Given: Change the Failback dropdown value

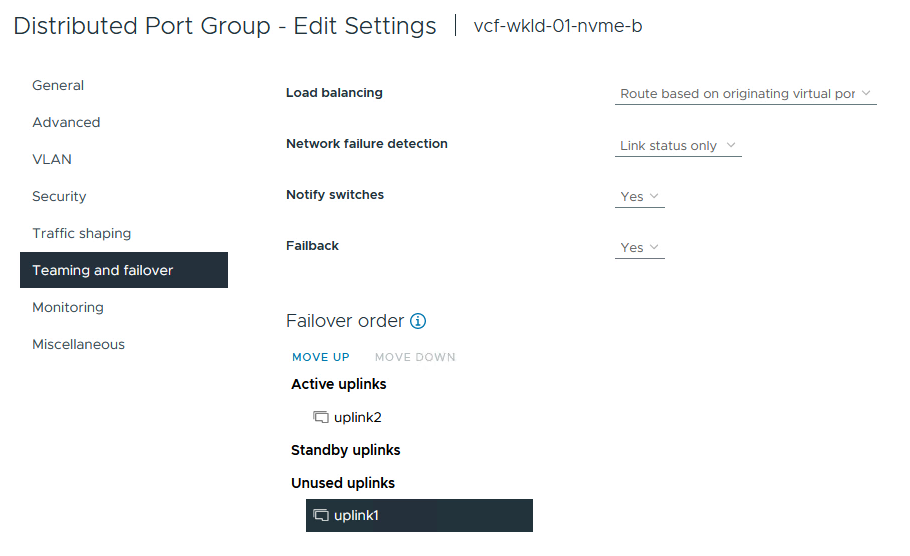Looking at the screenshot, I should pos(640,248).
